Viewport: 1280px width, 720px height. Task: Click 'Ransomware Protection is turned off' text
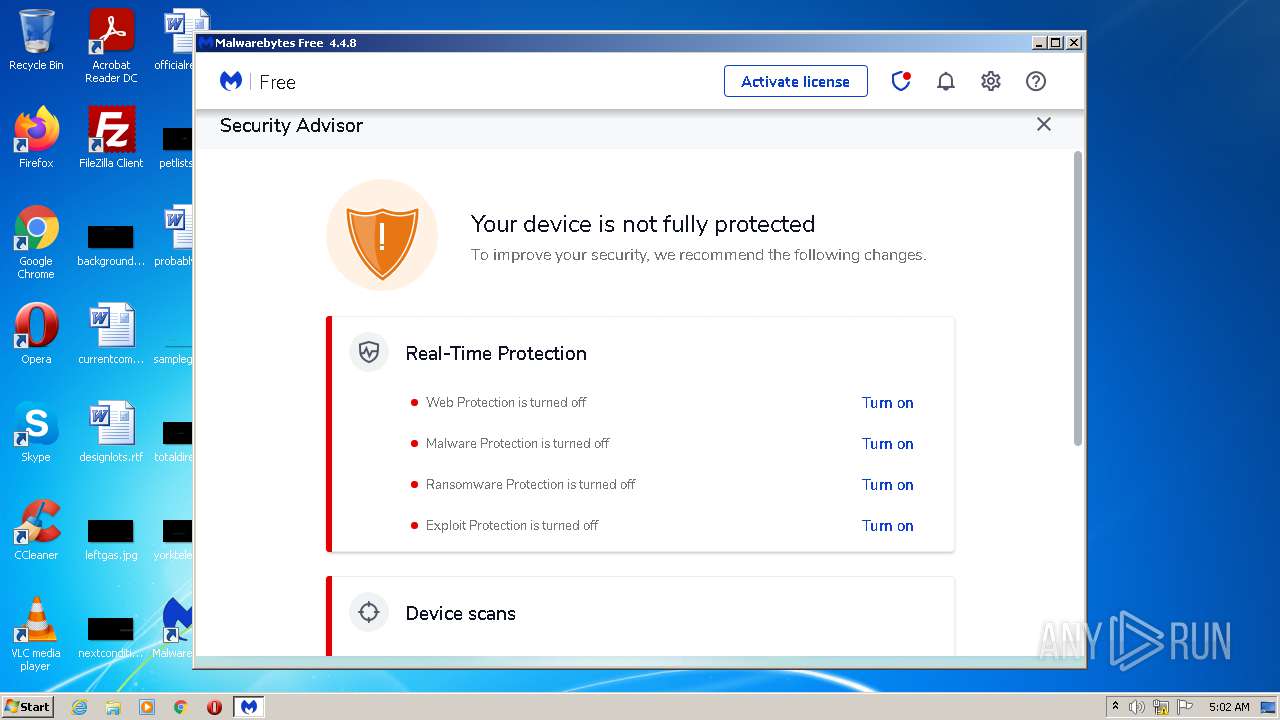[x=531, y=484]
